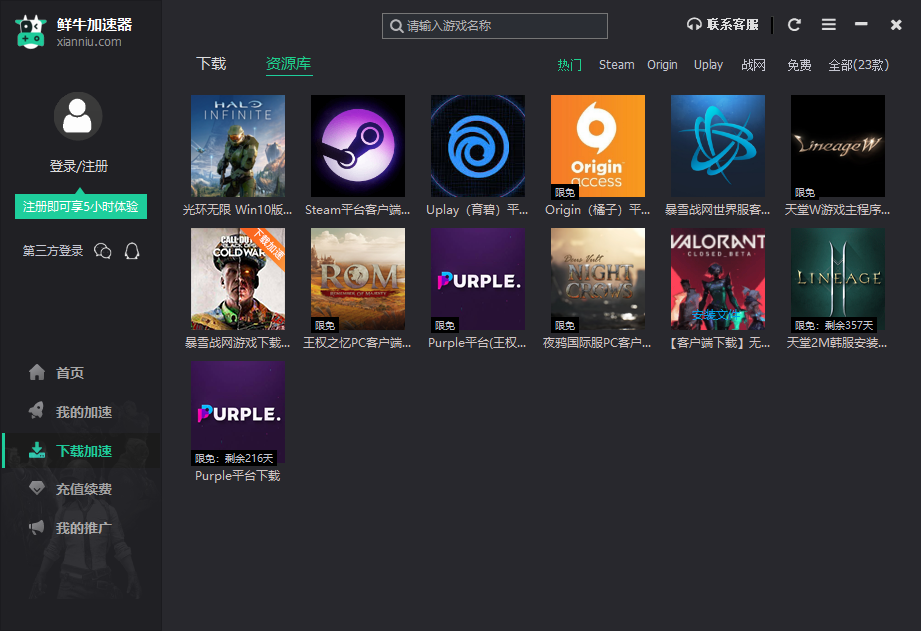Log in with the QQ penguin icon
The width and height of the screenshot is (921, 631).
(x=133, y=251)
